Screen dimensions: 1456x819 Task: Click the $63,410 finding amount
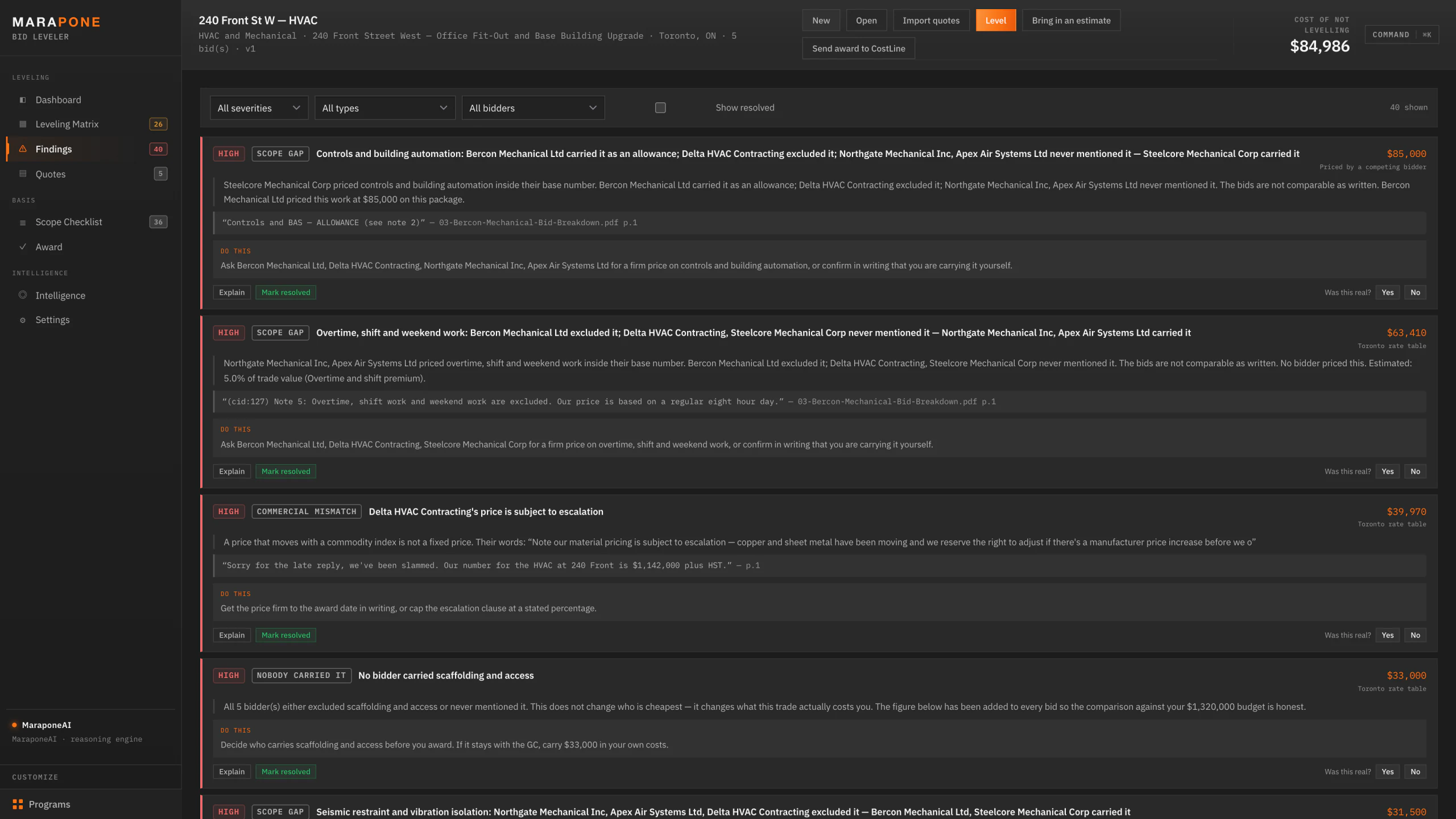pyautogui.click(x=1406, y=333)
